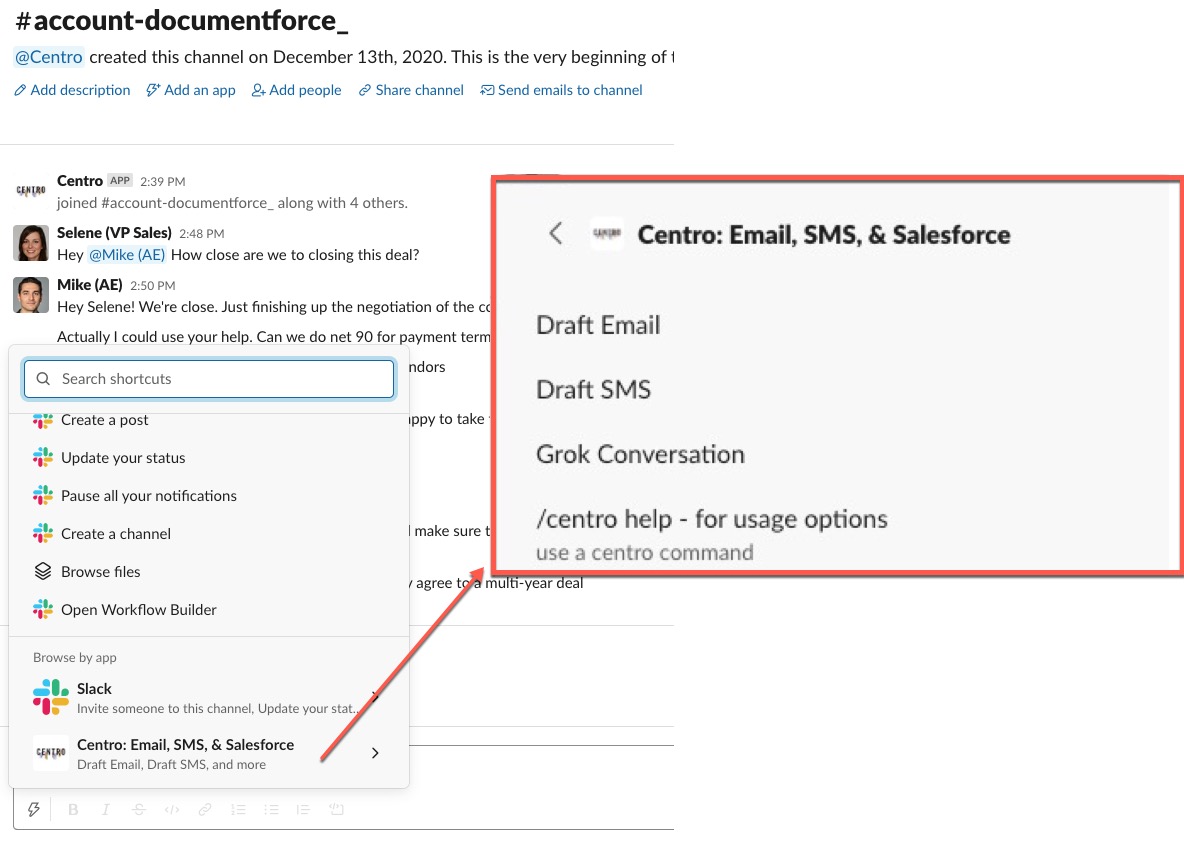This screenshot has height=845, width=1184.
Task: Expand the Slack app shortcuts chevron
Action: pos(375,696)
